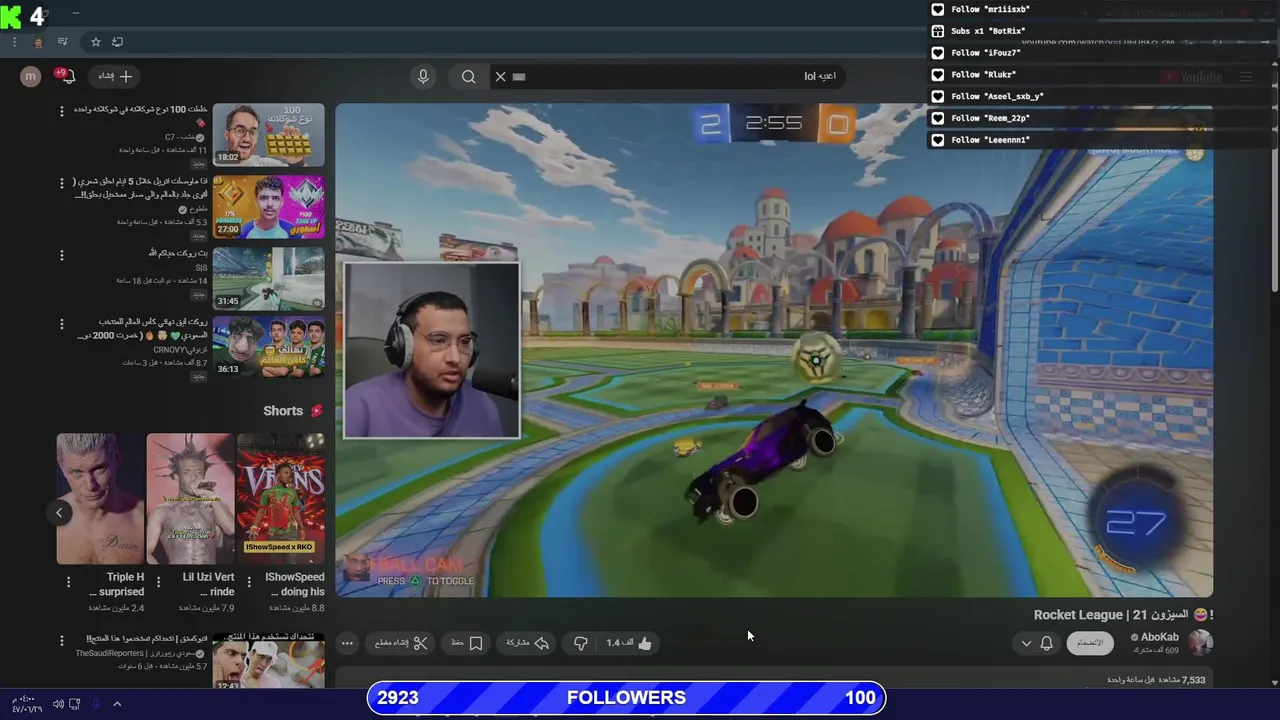Open options menu for the 31:45 video
Image resolution: width=1280 pixels, height=720 pixels.
pyautogui.click(x=62, y=255)
